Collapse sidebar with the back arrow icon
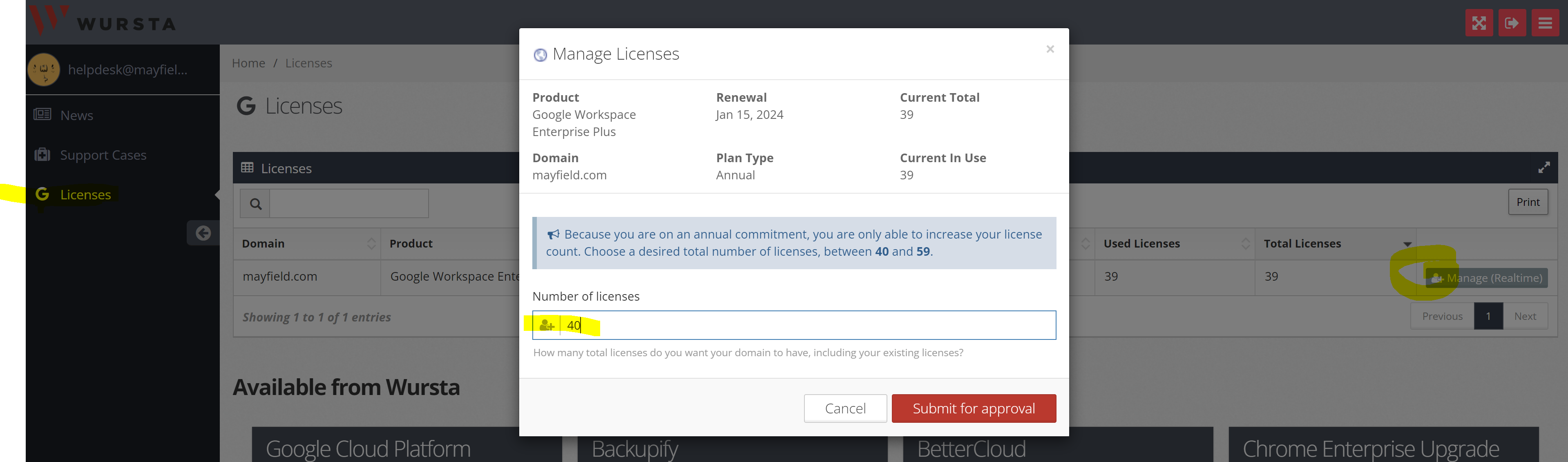1568x462 pixels. 203,232
